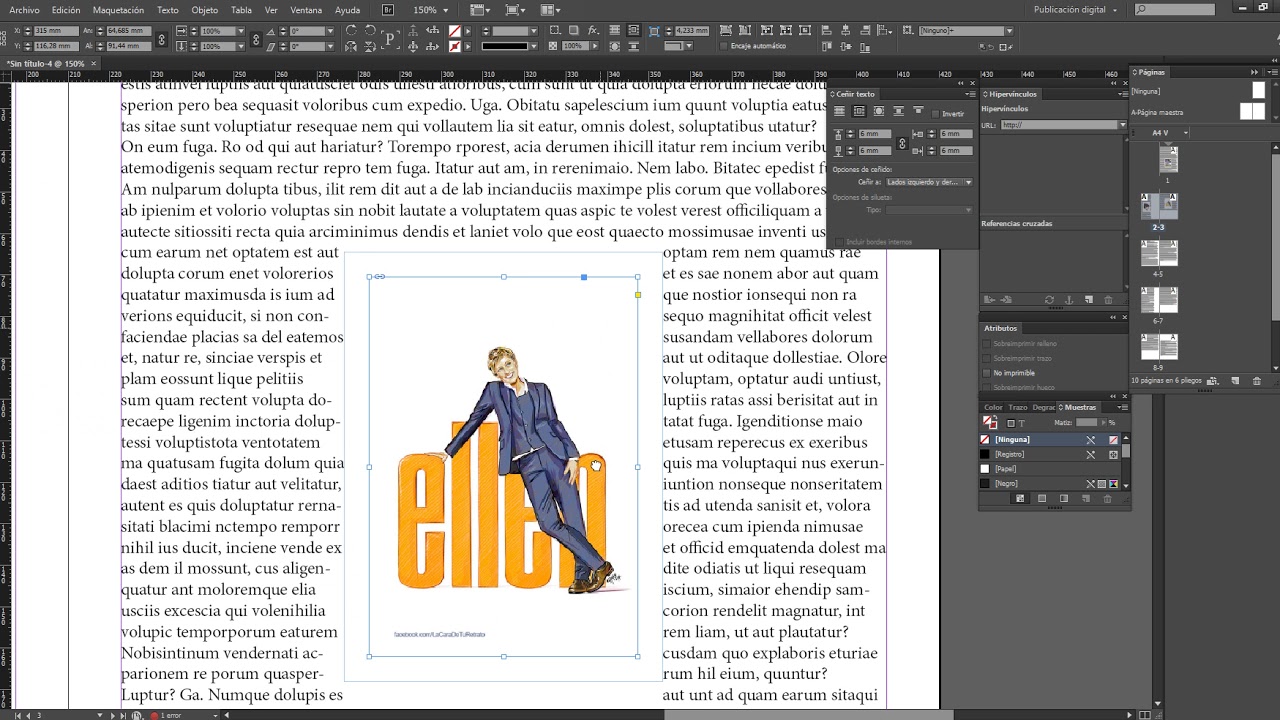Open the pages 4-5 spread thumbnail
The height and width of the screenshot is (720, 1280).
1159,253
